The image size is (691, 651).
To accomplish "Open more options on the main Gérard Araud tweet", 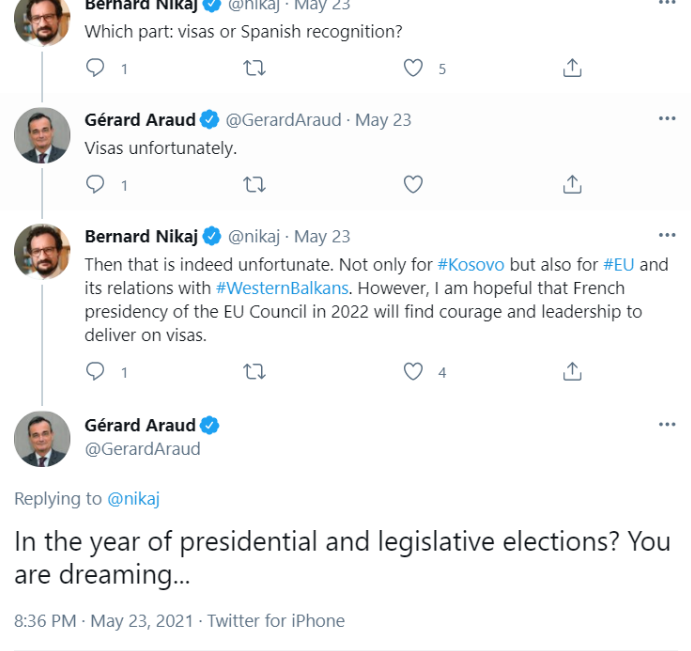I will click(667, 425).
